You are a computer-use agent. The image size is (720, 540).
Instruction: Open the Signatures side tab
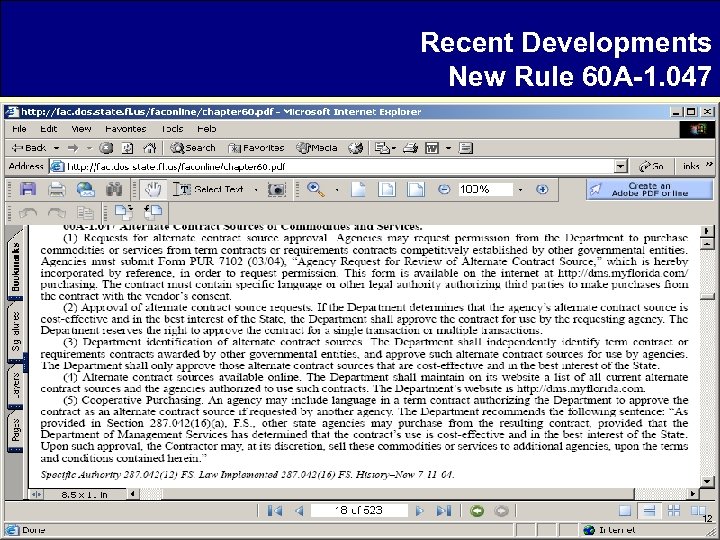tap(16, 331)
